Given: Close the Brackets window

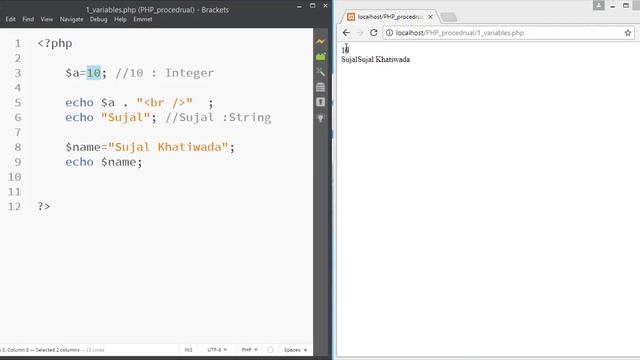Looking at the screenshot, I should click(325, 6).
